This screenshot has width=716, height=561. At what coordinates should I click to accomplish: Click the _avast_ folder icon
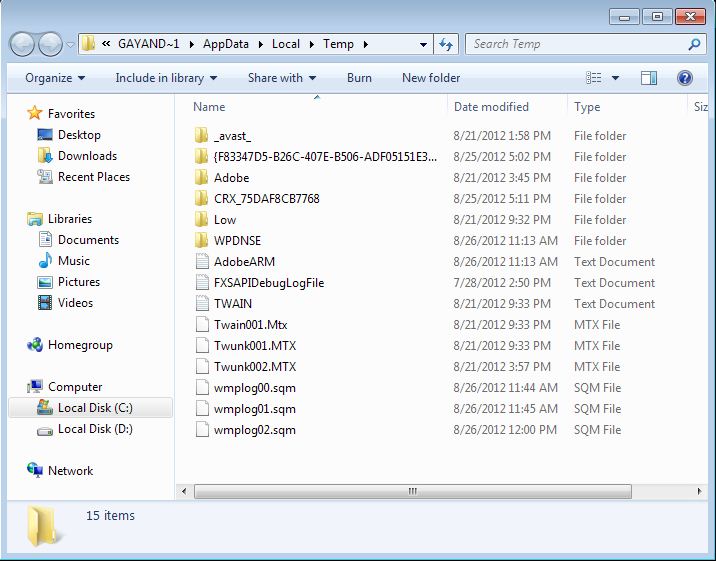[201, 136]
